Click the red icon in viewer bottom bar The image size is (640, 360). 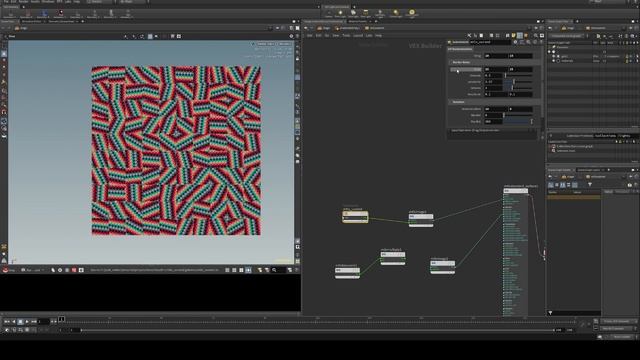74,270
